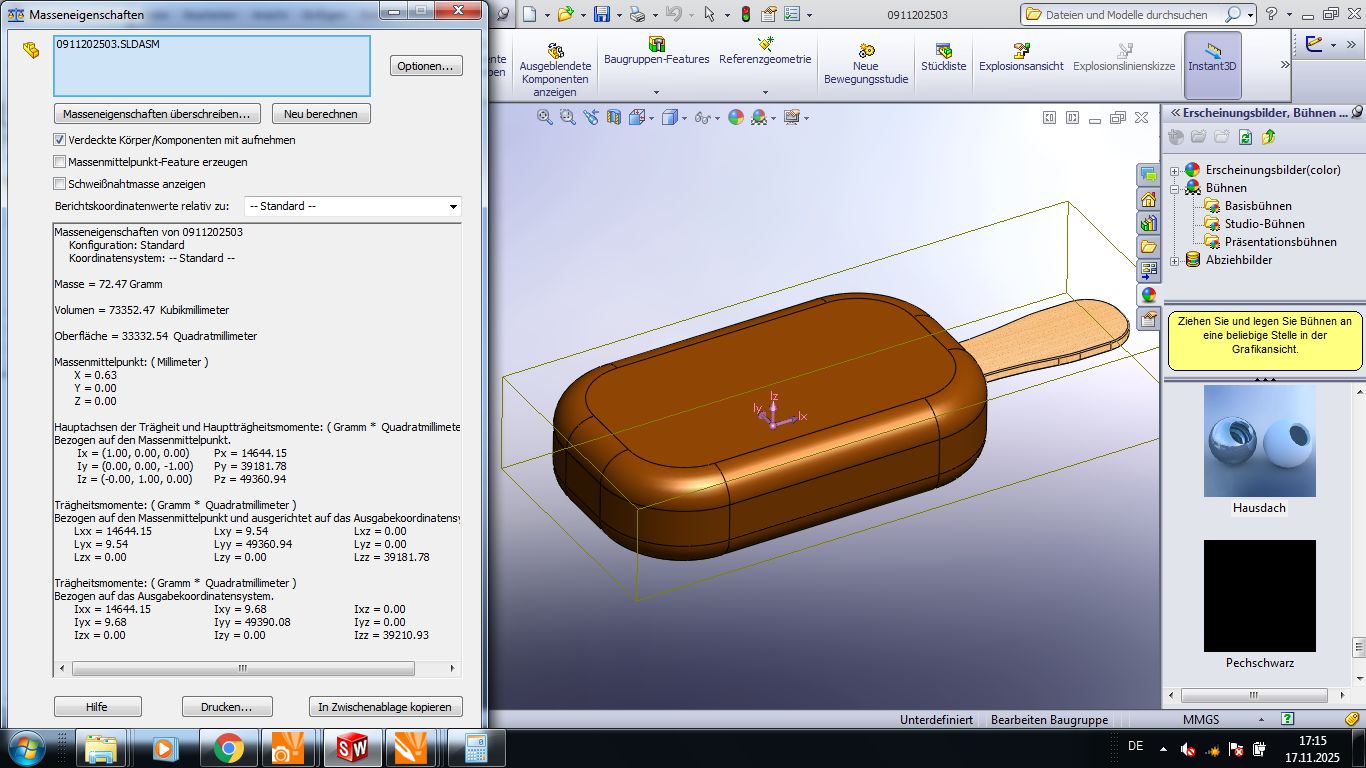Open SolidWorks Resources home tab in task pane

pos(1148,199)
